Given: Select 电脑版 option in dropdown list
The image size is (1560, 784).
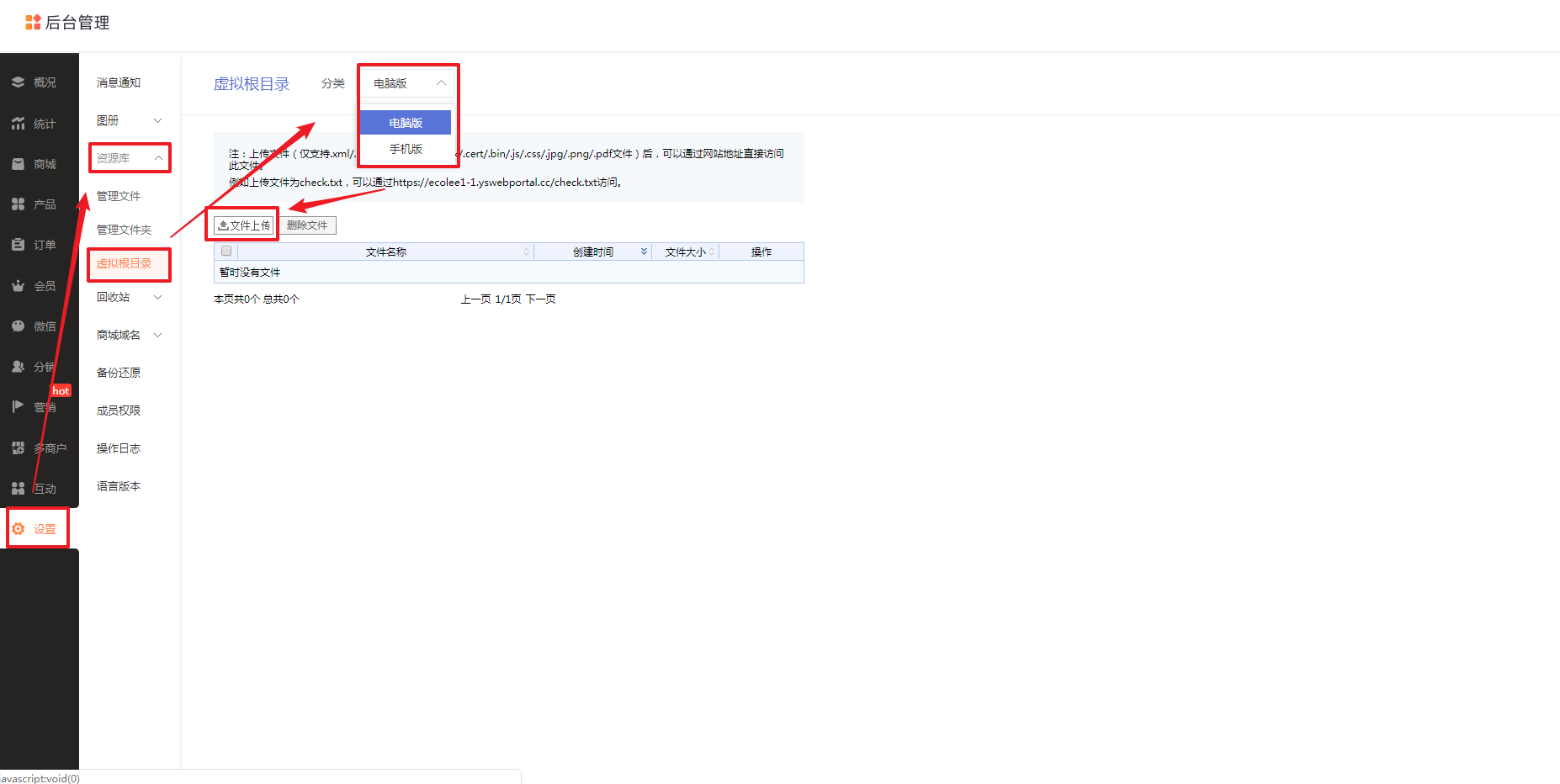Looking at the screenshot, I should coord(406,123).
